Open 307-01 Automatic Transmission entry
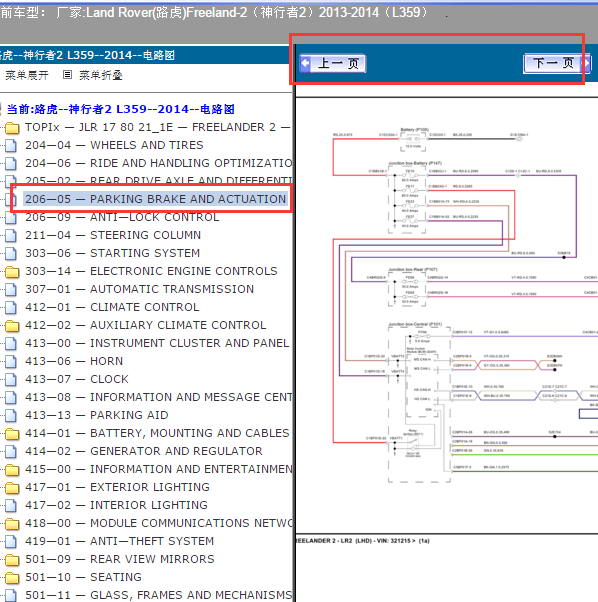The height and width of the screenshot is (602, 598). pyautogui.click(x=139, y=289)
